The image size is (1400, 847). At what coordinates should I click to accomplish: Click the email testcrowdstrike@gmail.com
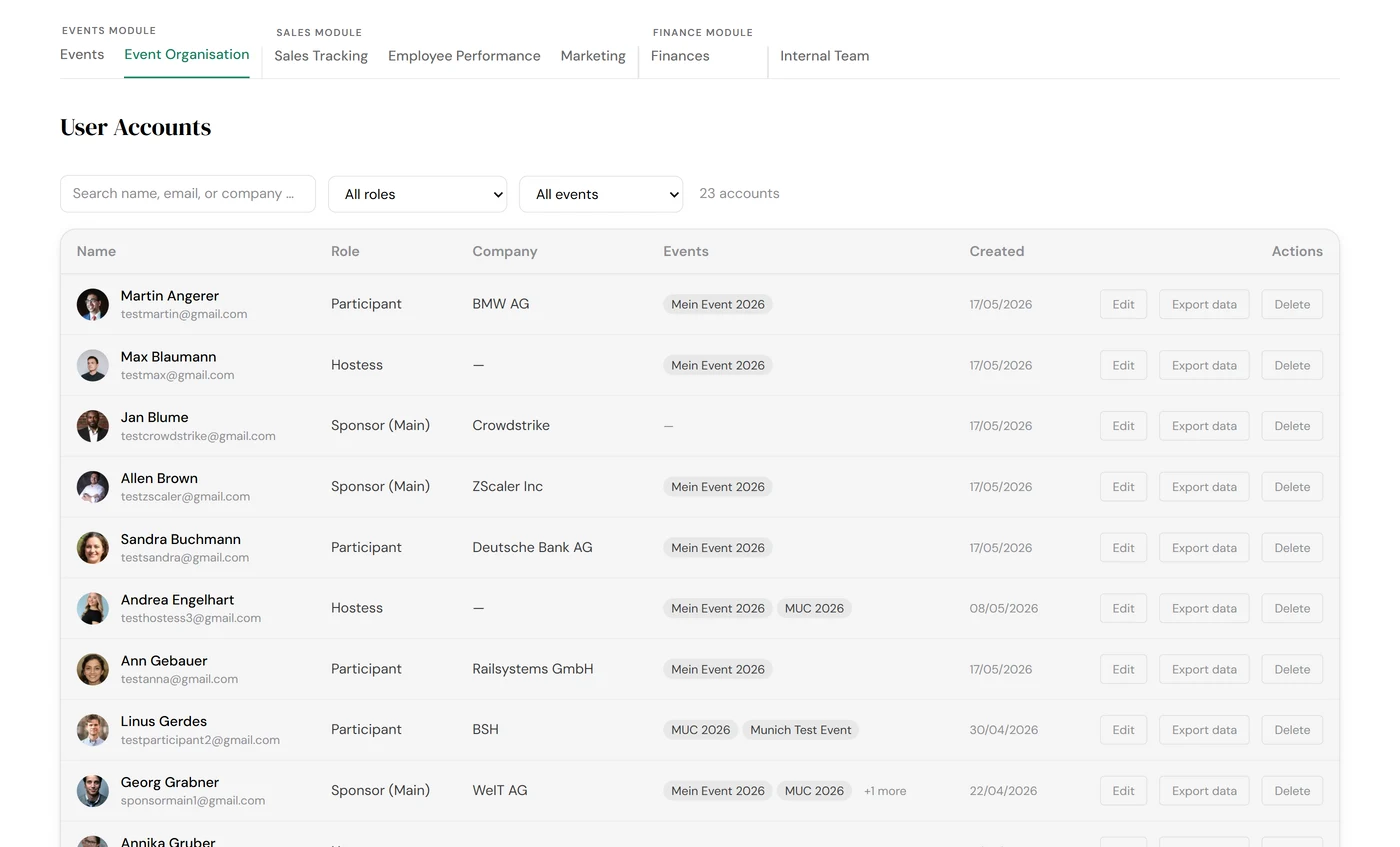pos(198,436)
